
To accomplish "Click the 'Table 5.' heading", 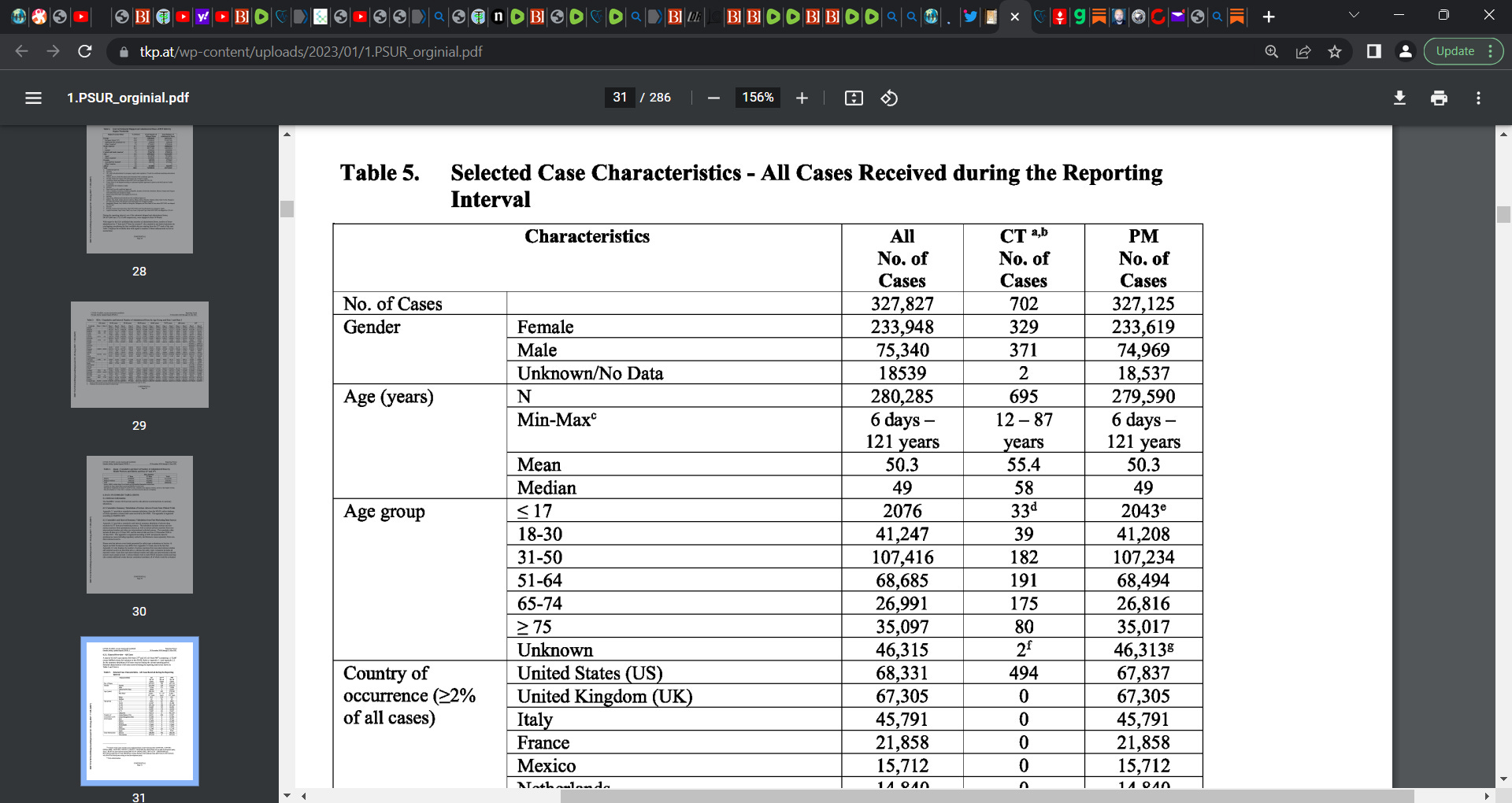I will (380, 172).
